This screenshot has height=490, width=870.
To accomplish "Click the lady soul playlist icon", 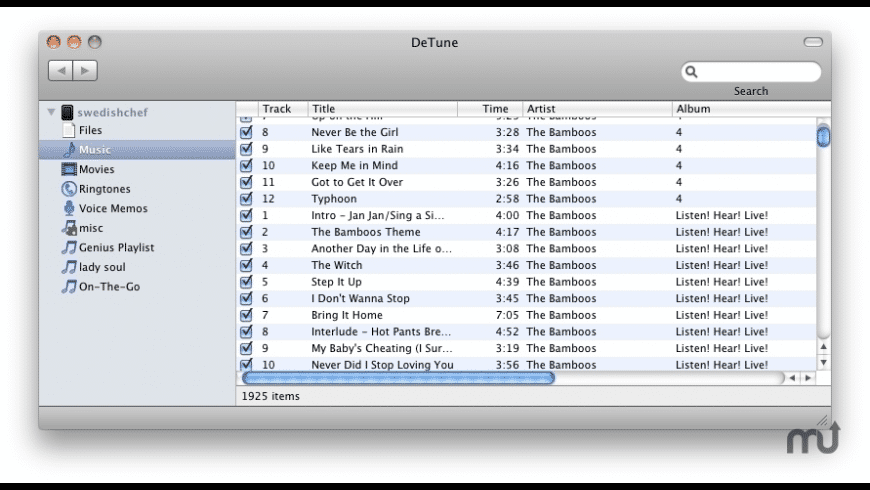I will [69, 267].
